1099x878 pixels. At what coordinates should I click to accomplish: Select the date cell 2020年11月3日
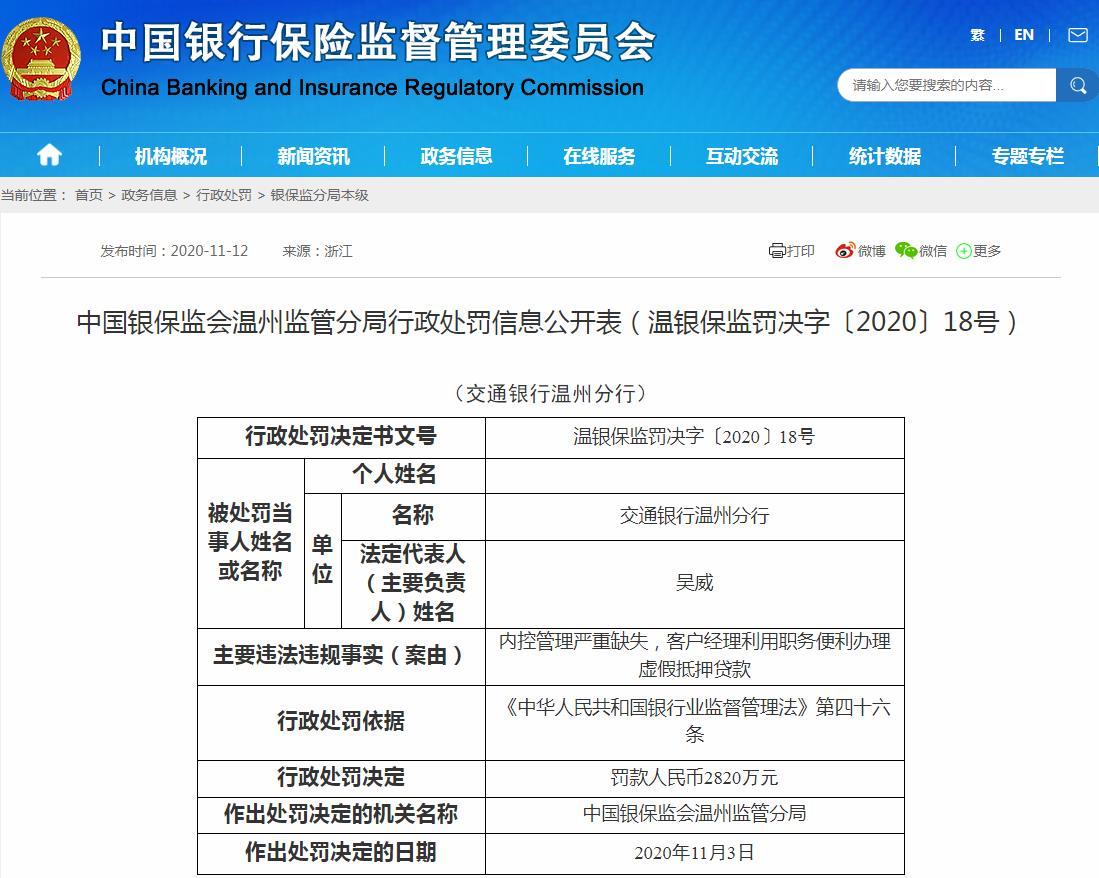695,853
